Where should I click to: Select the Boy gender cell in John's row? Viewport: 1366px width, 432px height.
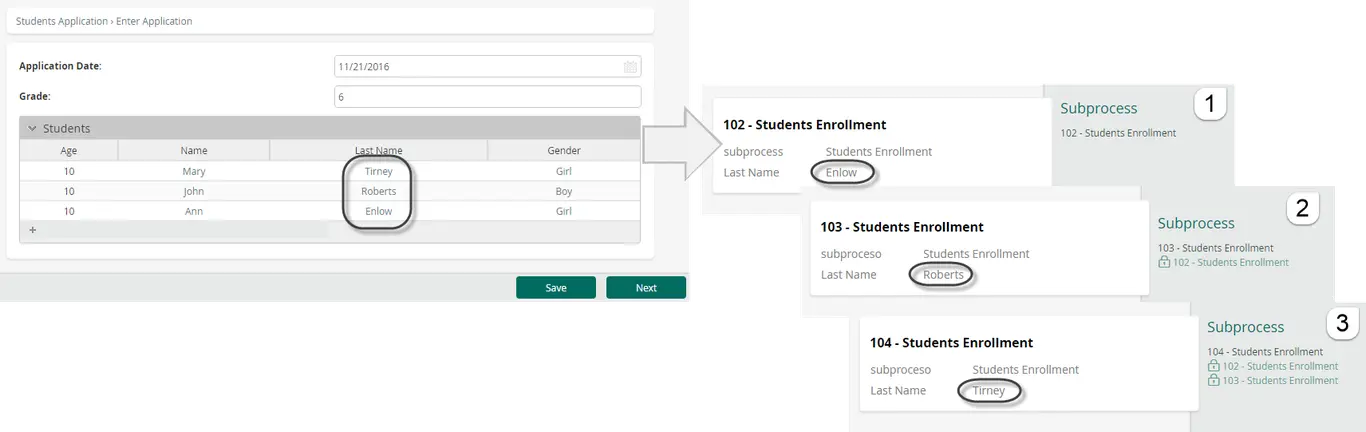coord(564,191)
